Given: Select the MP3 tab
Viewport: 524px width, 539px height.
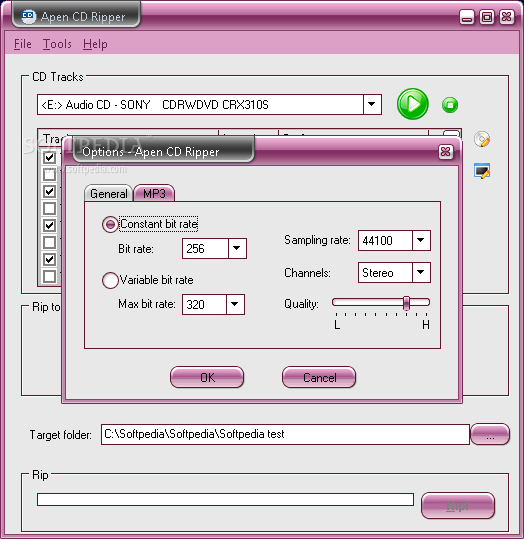Looking at the screenshot, I should 154,194.
